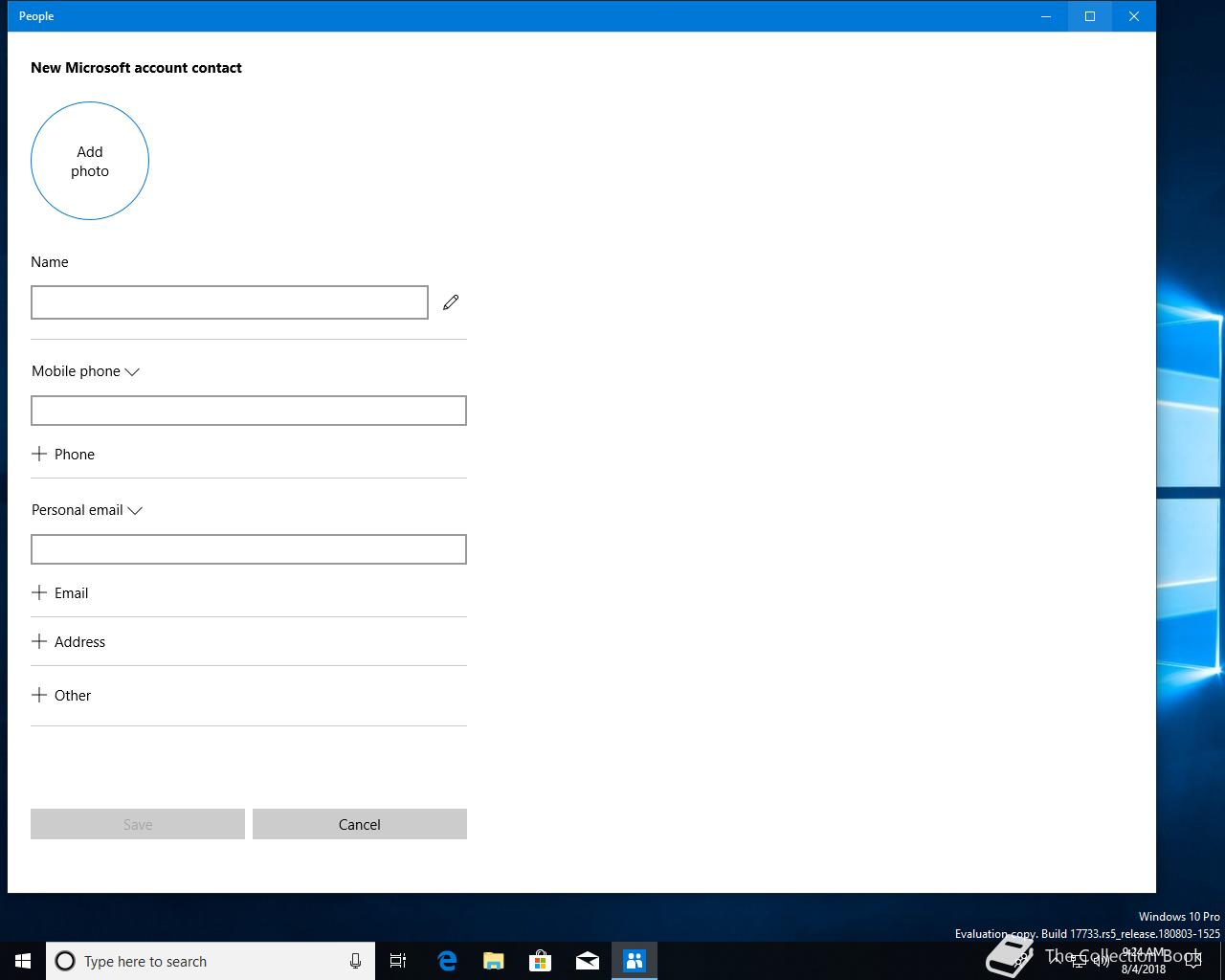Open Task View from taskbar
The height and width of the screenshot is (980, 1225).
[x=398, y=961]
